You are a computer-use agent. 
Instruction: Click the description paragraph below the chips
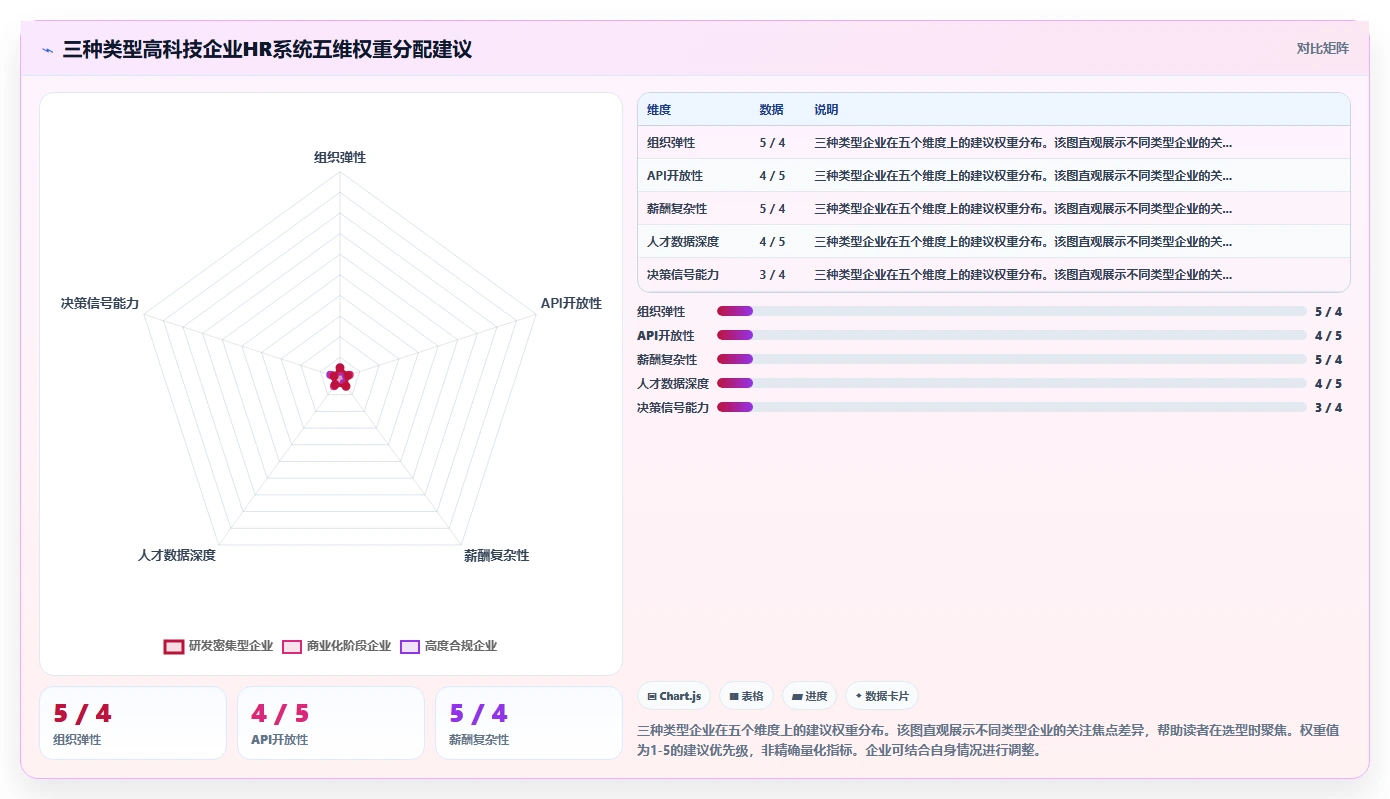click(x=989, y=740)
